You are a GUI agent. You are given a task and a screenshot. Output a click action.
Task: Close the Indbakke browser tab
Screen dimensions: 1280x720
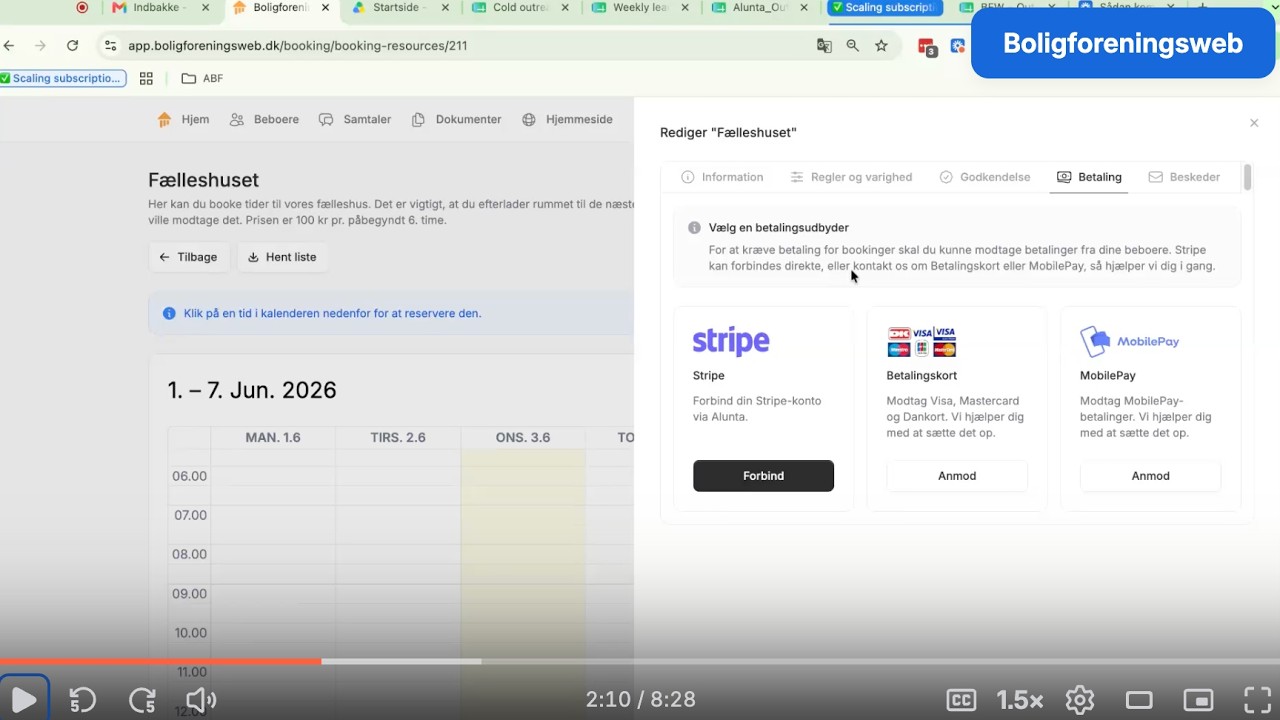pos(206,7)
